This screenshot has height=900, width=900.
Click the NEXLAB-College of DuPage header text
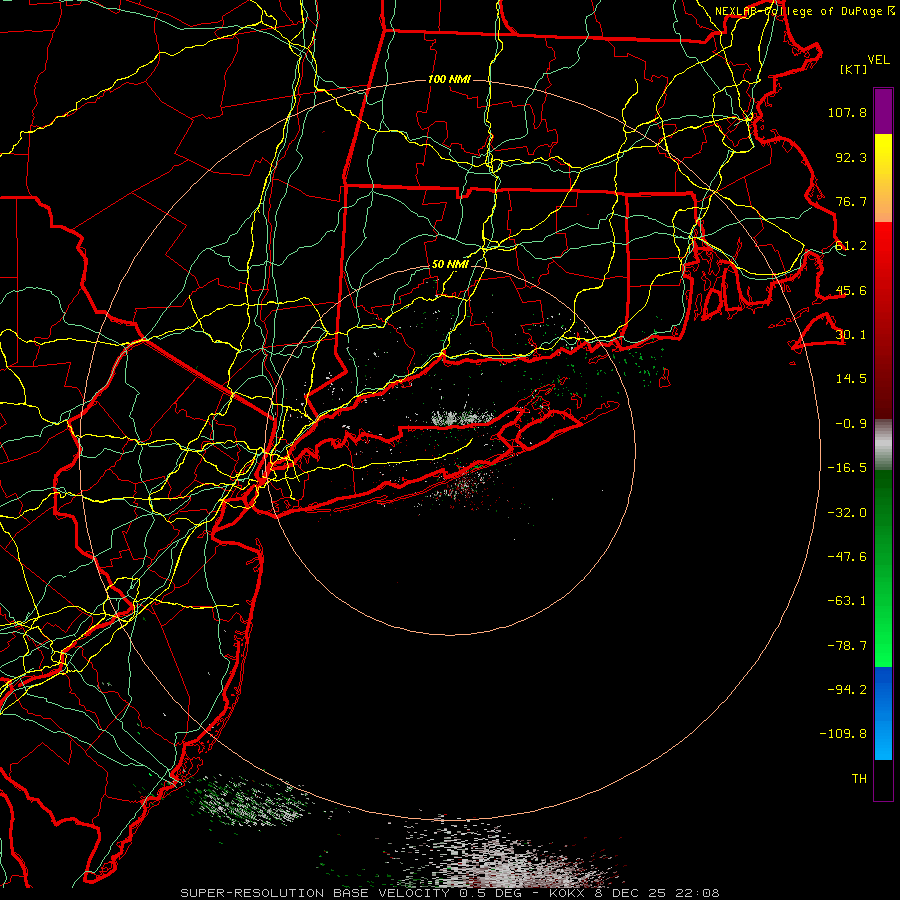click(805, 11)
